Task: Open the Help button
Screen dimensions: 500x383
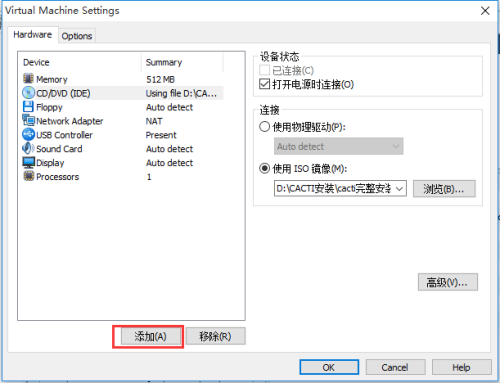Action: (462, 367)
